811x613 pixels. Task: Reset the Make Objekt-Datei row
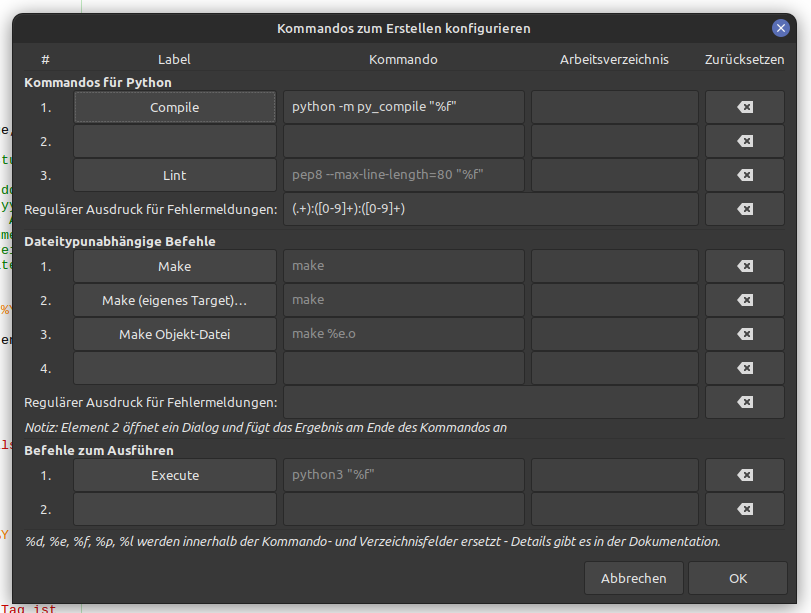(744, 334)
